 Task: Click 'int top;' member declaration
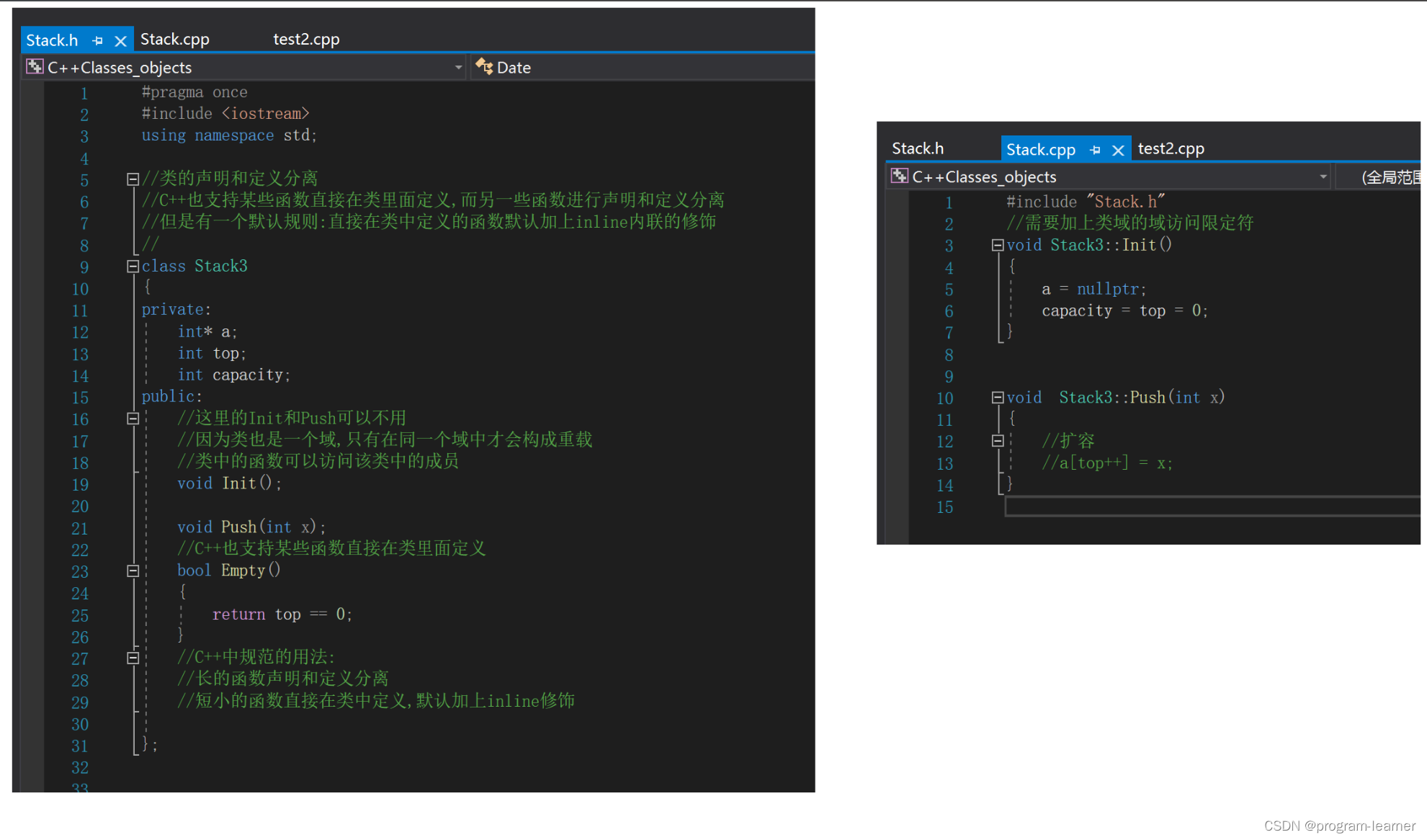point(212,354)
